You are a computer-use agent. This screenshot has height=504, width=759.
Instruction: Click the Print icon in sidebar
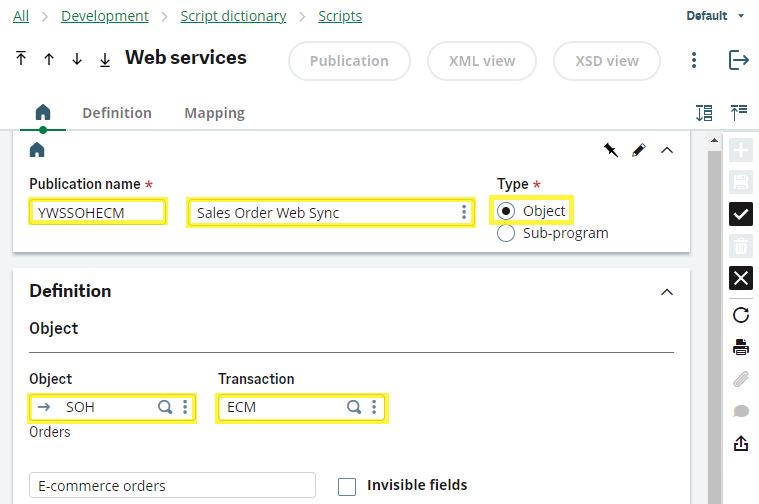point(741,347)
